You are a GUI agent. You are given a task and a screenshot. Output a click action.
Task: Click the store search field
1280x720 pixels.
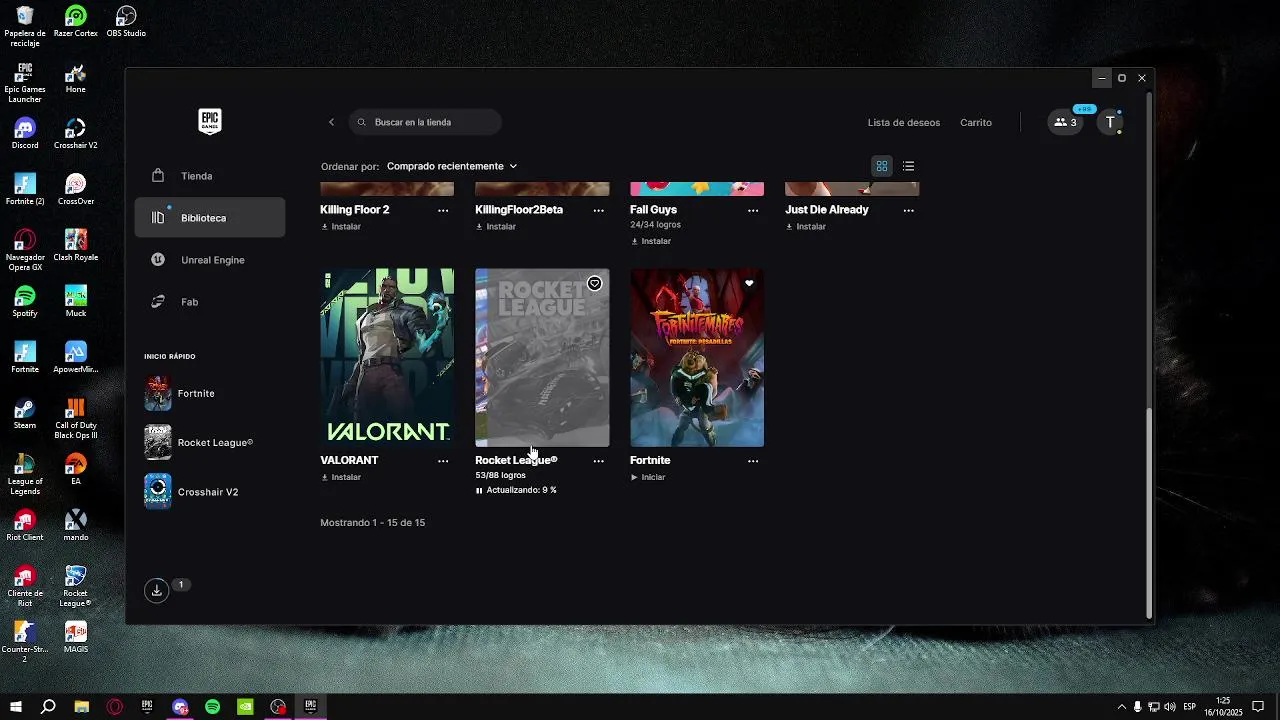425,122
